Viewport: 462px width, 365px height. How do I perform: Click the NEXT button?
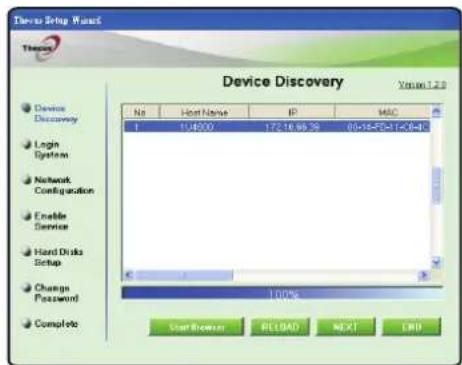(x=346, y=327)
